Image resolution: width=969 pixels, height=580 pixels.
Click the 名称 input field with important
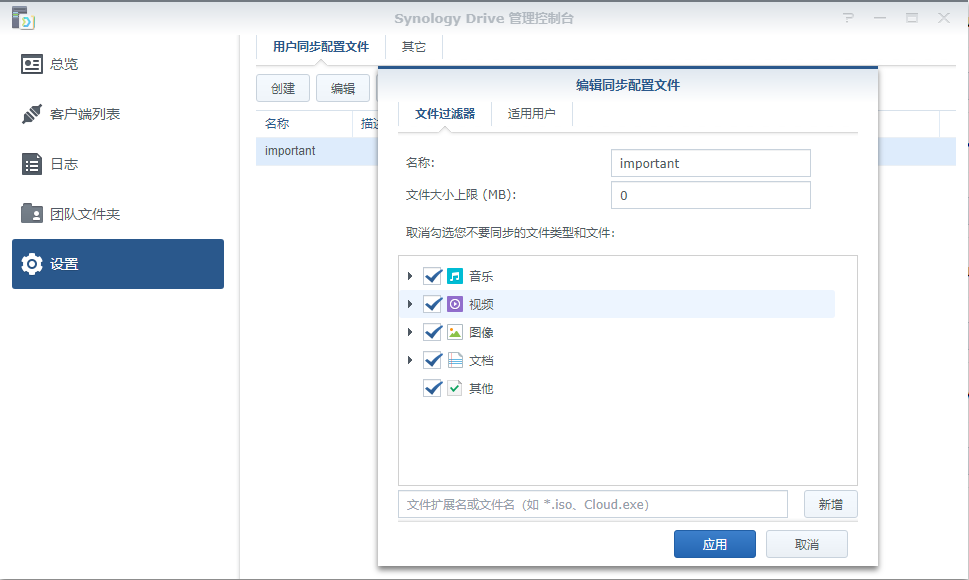[711, 163]
